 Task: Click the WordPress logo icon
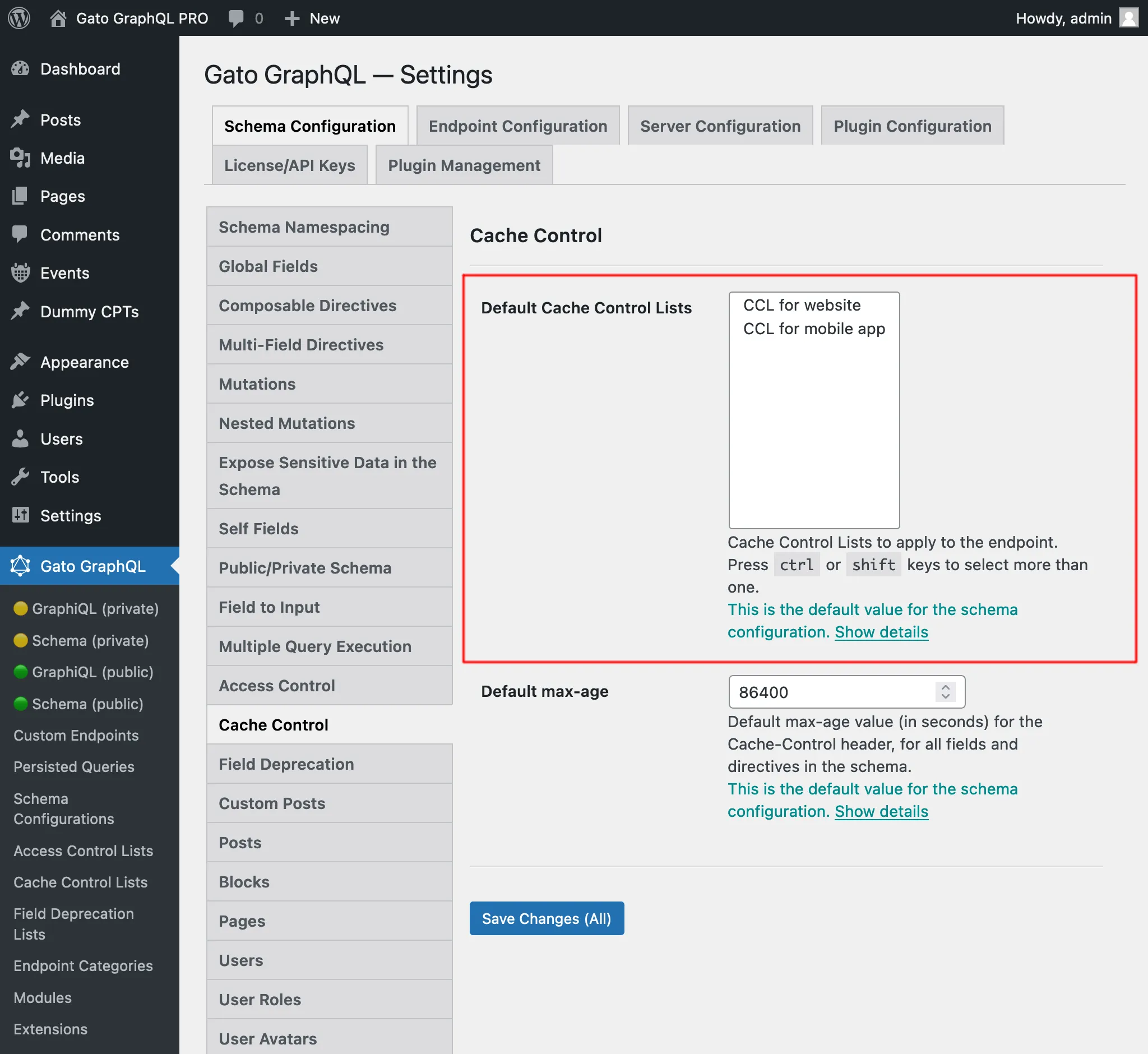tap(19, 18)
